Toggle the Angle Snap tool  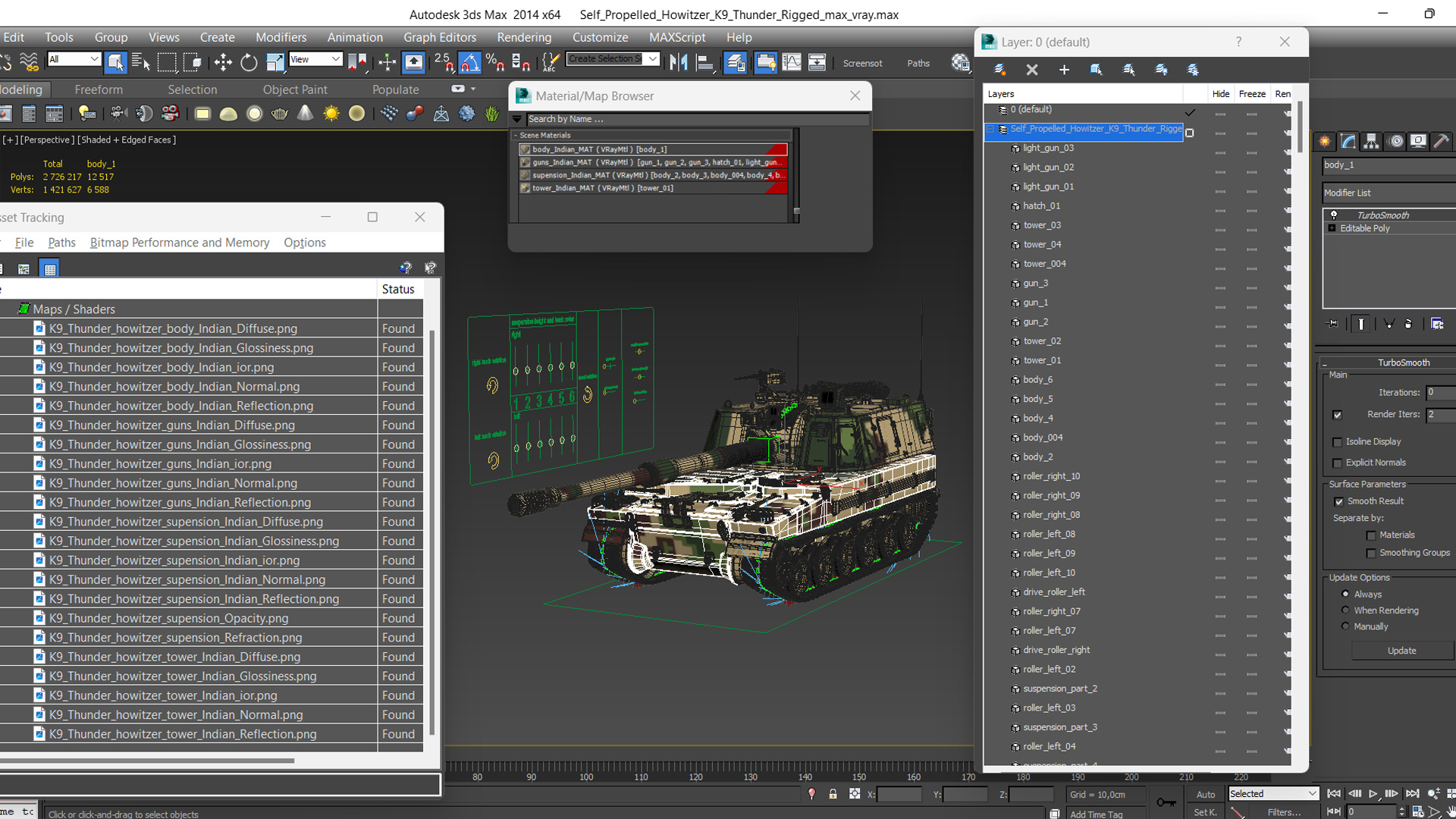pos(469,62)
